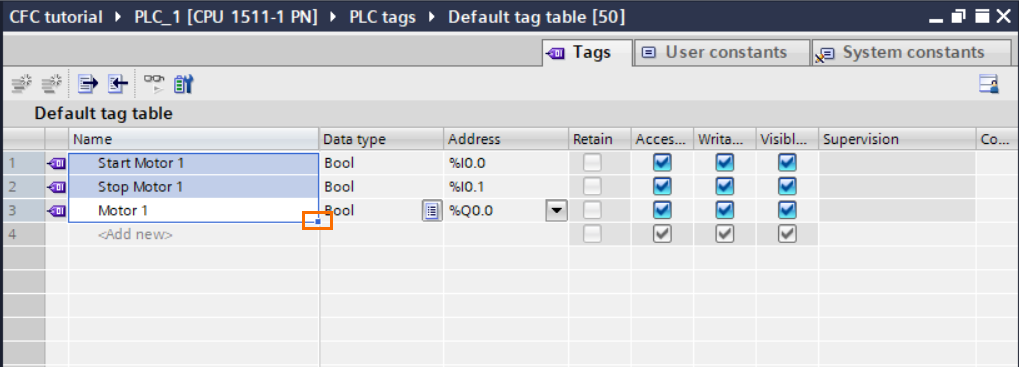Click the Import tags toolbar icon

pyautogui.click(x=117, y=84)
